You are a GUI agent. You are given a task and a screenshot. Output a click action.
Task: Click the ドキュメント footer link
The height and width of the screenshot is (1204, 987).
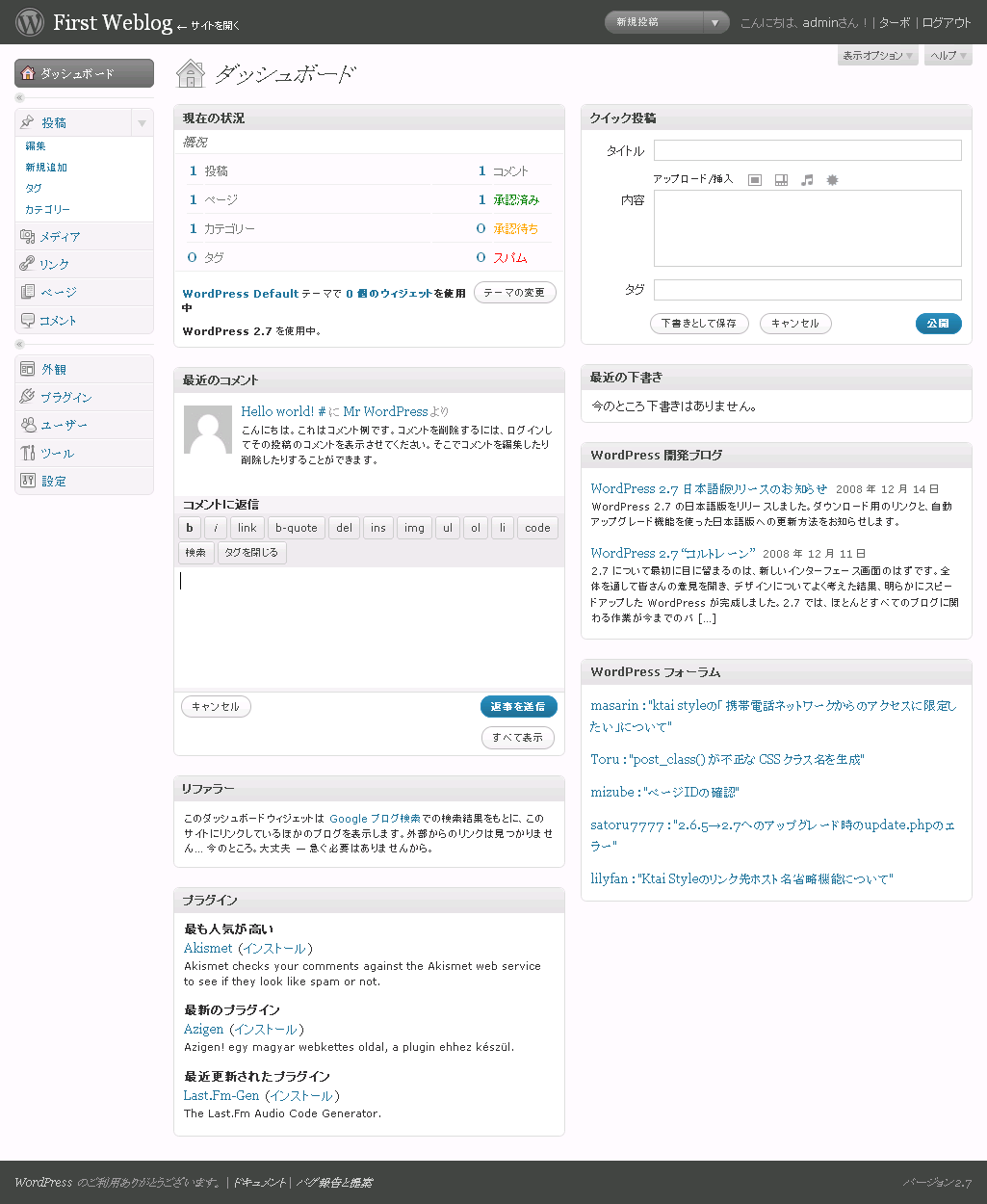point(259,1183)
